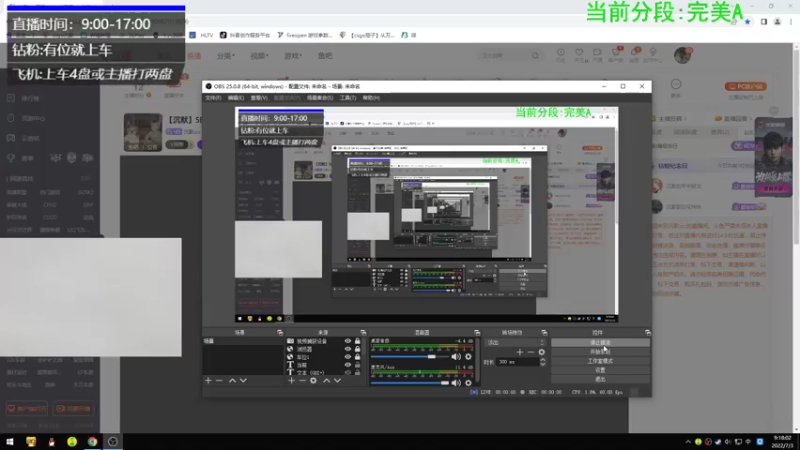Remove scene transition with minus icon
Image resolution: width=800 pixels, height=450 pixels.
(531, 352)
